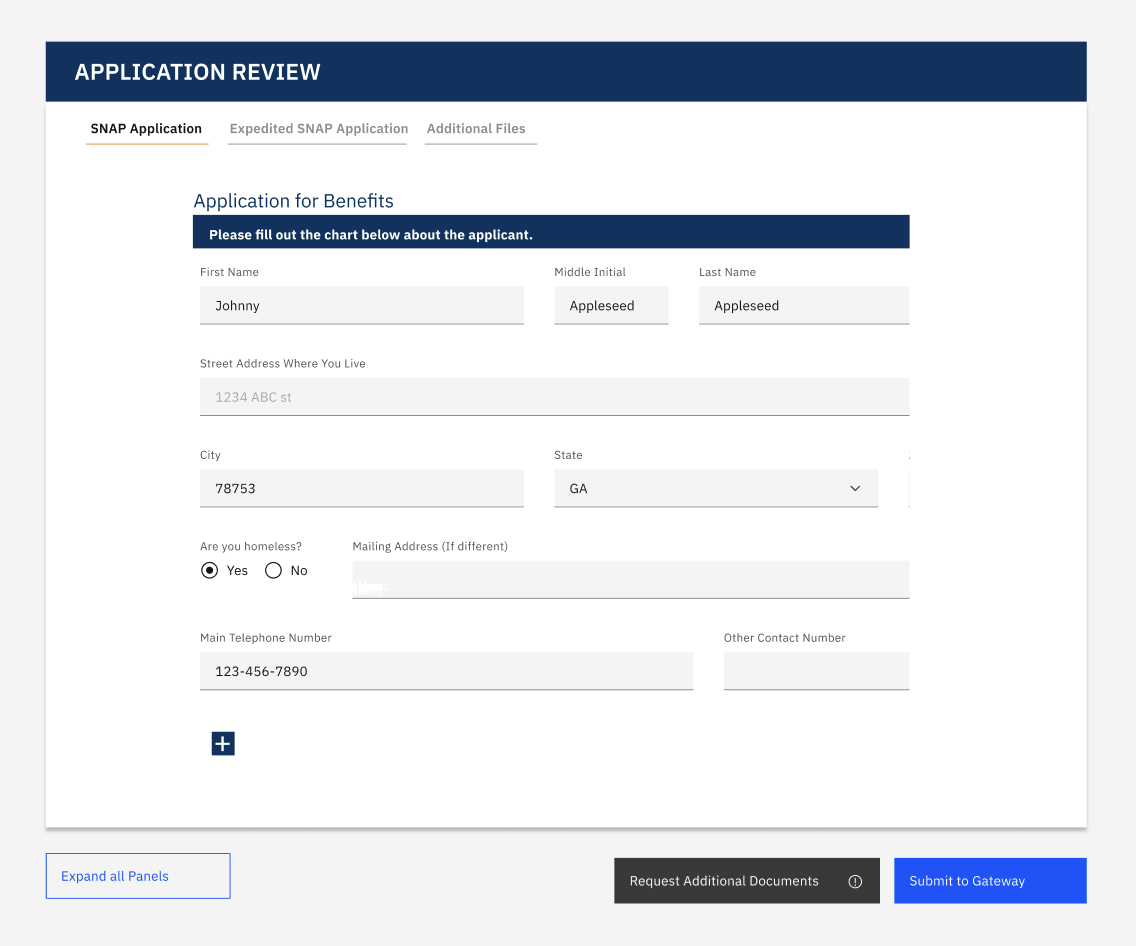The image size is (1136, 946).
Task: Click the Street Address Where You Live field
Action: tap(554, 397)
